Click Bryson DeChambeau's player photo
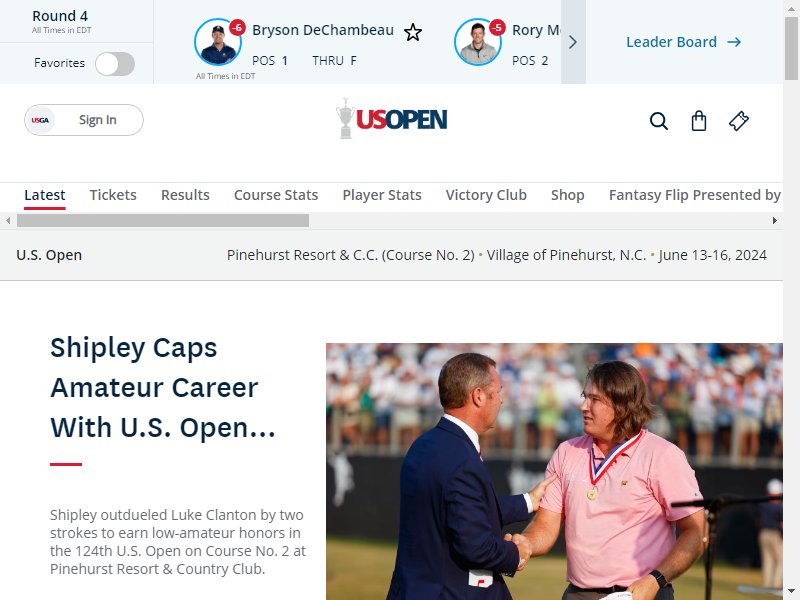The width and height of the screenshot is (800, 600). click(x=218, y=42)
